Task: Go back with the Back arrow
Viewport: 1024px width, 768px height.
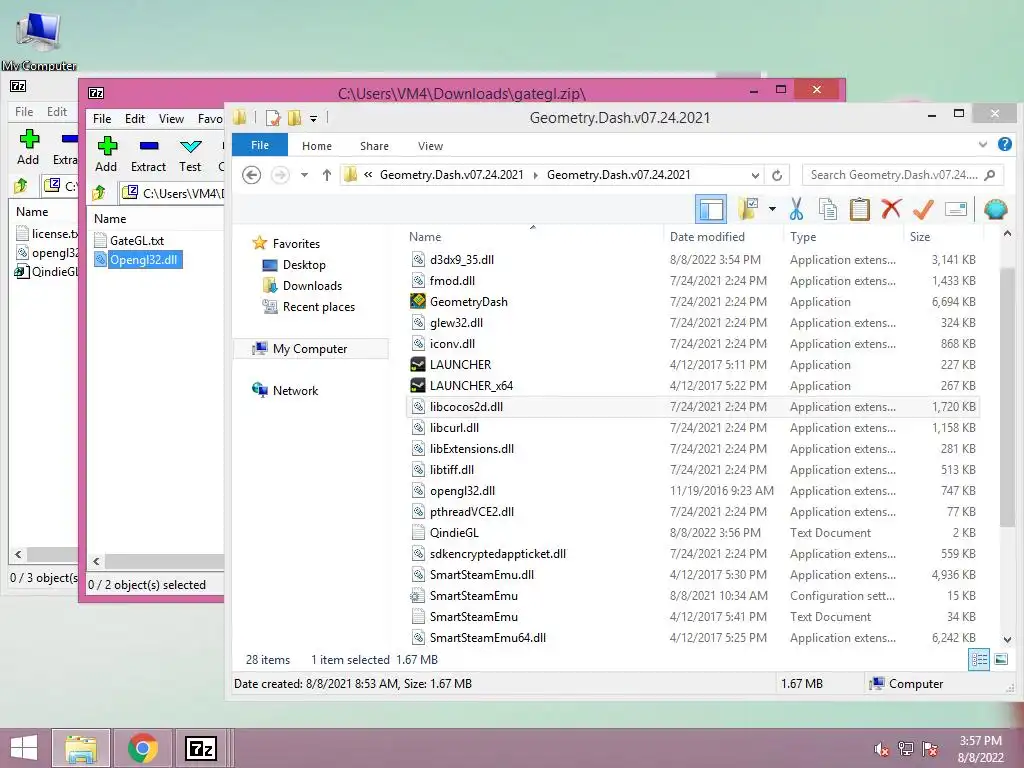Action: pos(251,175)
